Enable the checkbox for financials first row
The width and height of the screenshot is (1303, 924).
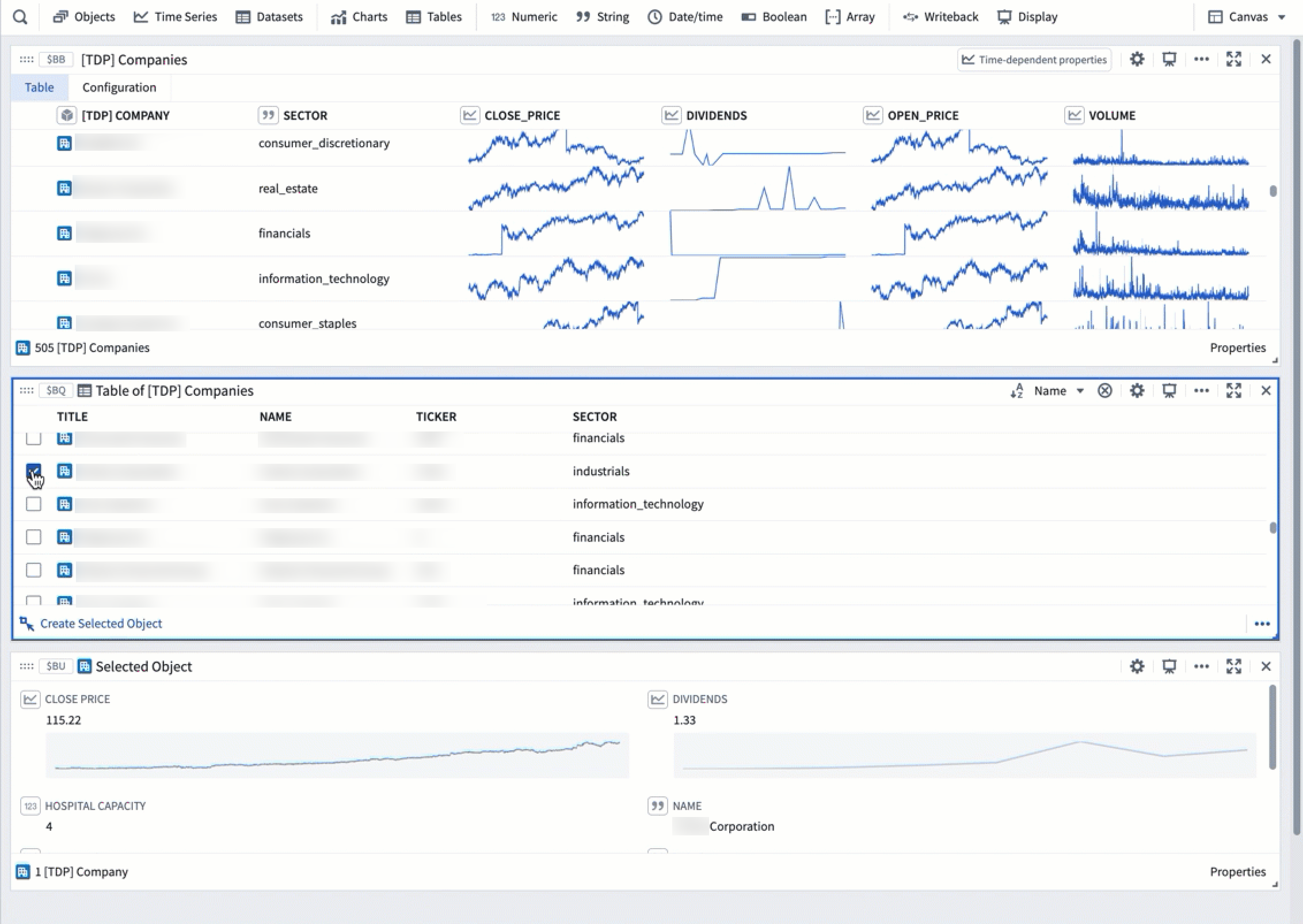pyautogui.click(x=33, y=437)
